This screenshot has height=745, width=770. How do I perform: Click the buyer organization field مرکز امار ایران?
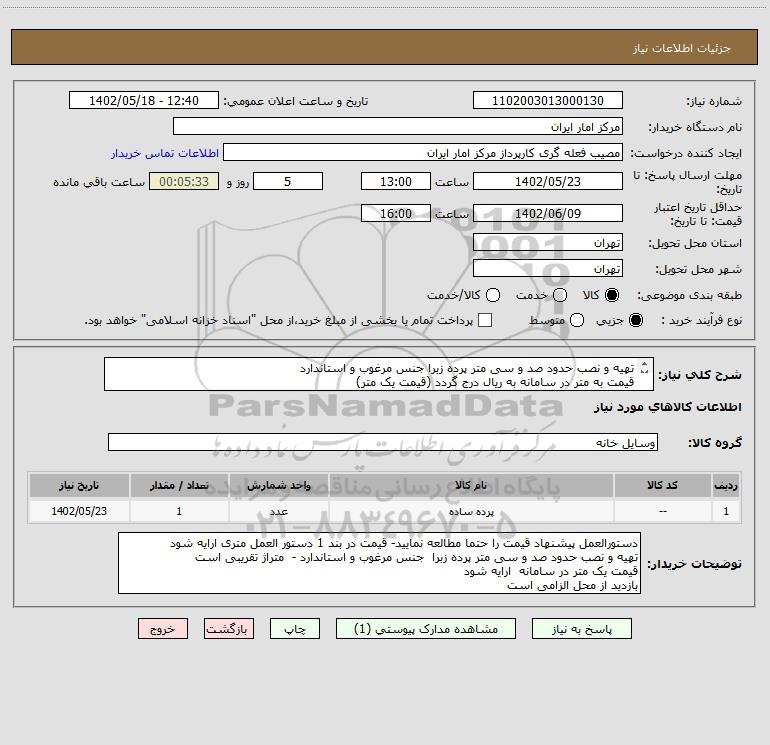coord(398,127)
